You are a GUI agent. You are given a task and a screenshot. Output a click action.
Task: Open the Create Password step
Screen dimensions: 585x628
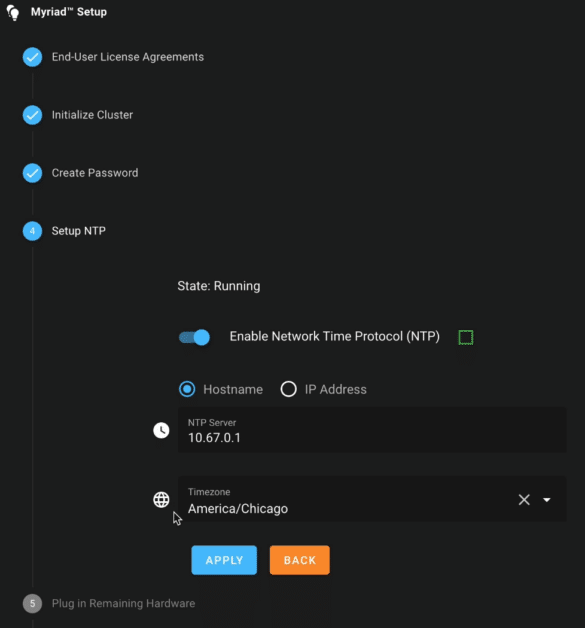point(95,173)
